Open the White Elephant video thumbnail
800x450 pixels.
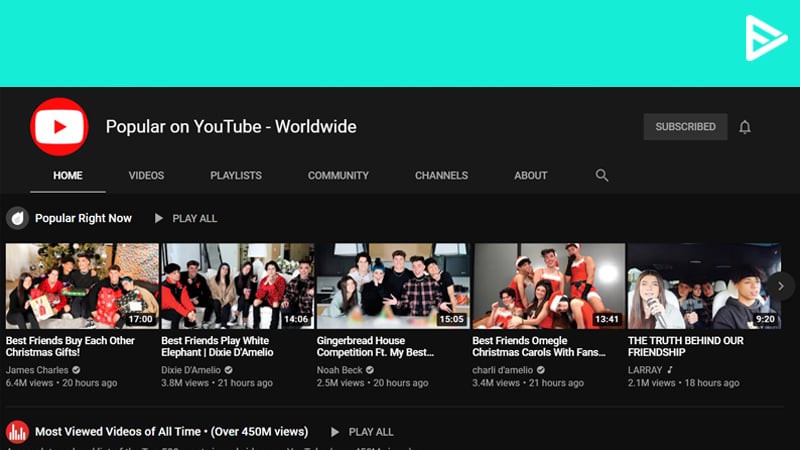pos(238,286)
